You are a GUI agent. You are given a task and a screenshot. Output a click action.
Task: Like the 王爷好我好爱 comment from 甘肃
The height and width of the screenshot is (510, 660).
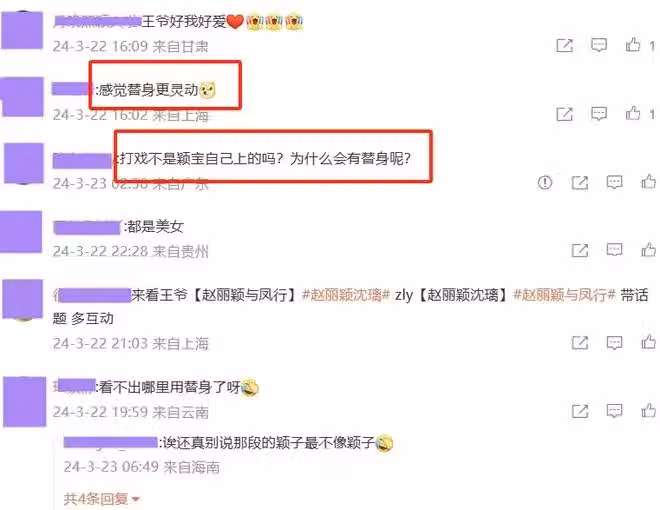pos(633,45)
